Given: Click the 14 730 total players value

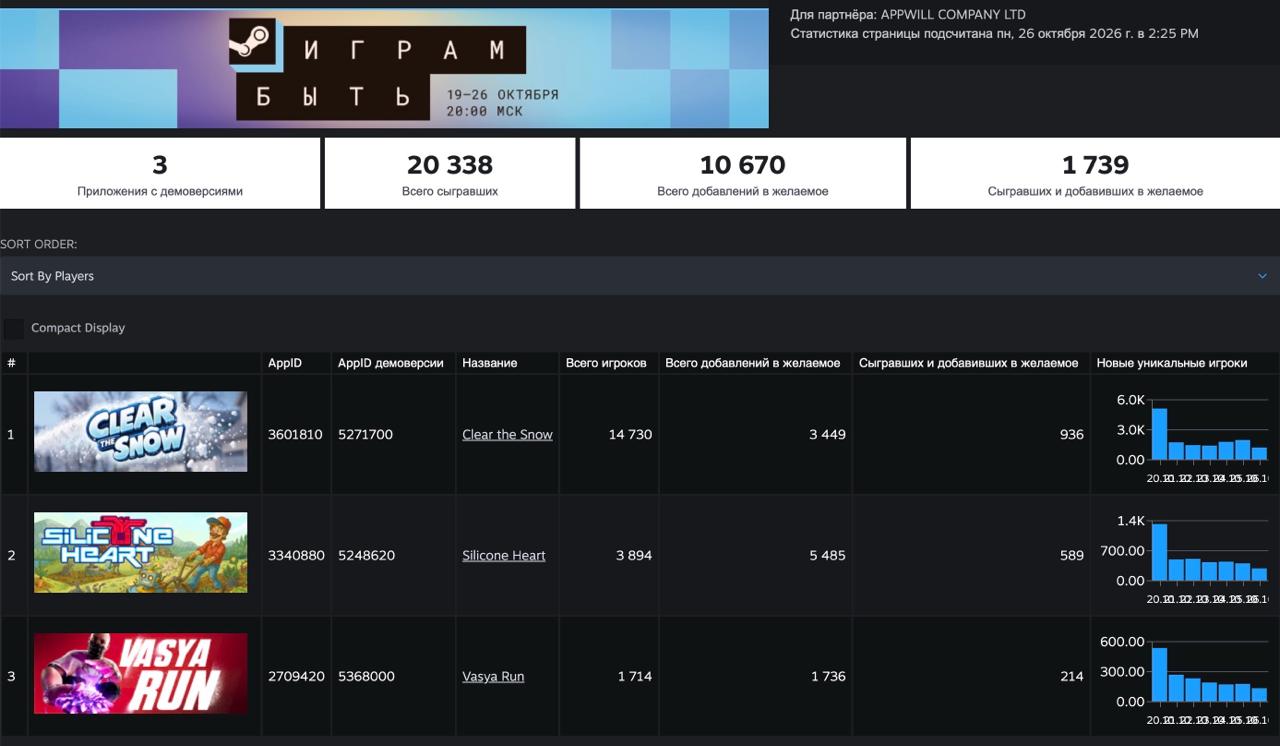Looking at the screenshot, I should pyautogui.click(x=630, y=435).
